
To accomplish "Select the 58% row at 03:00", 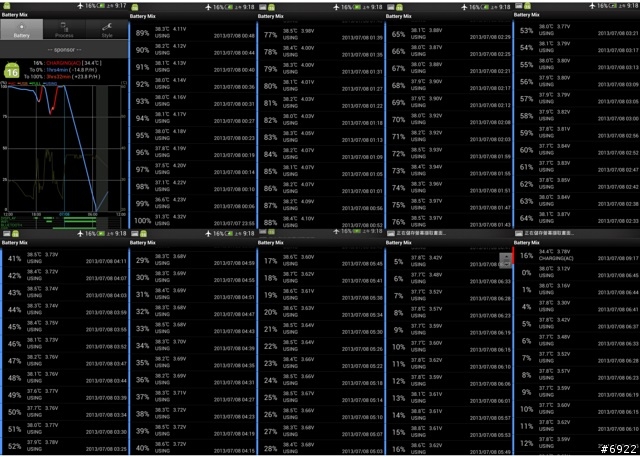I will tap(577, 115).
